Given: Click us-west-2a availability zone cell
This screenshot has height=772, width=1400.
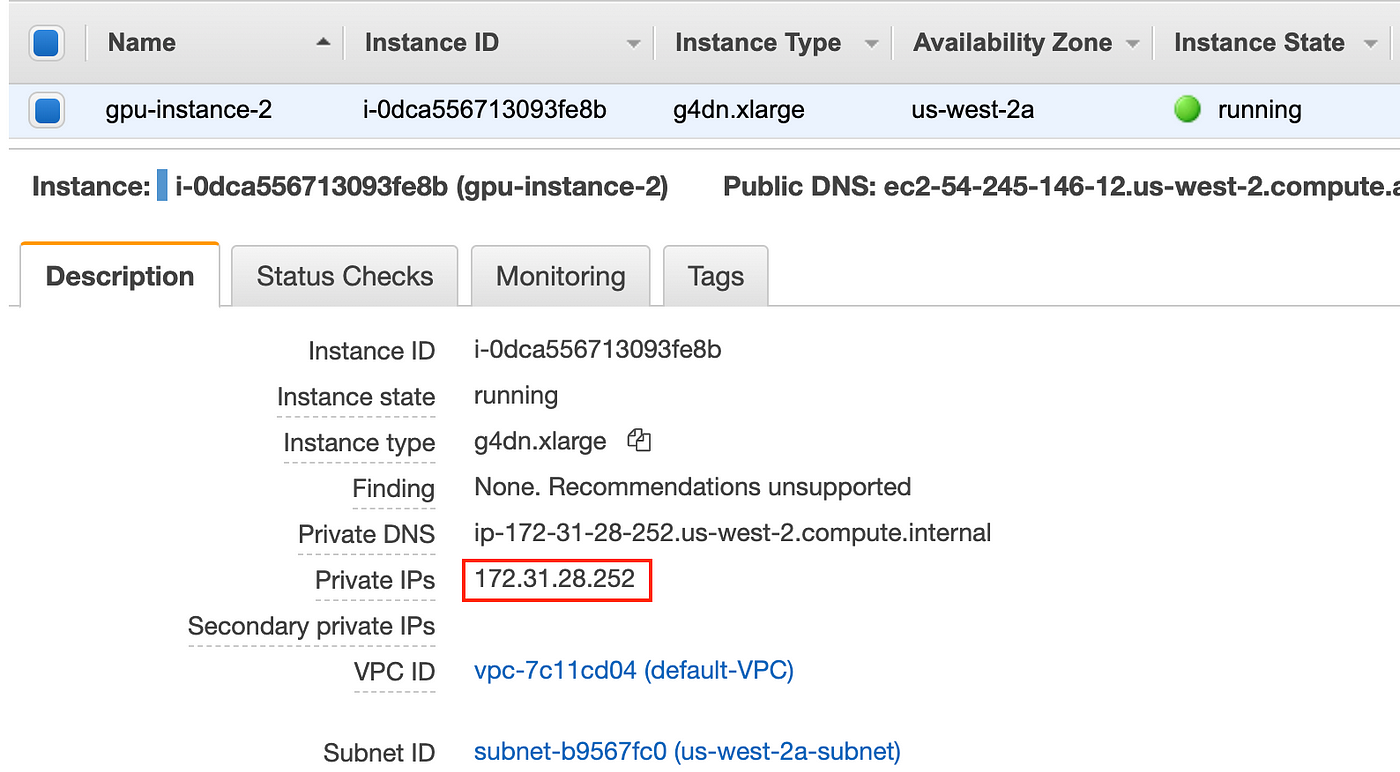Looking at the screenshot, I should point(973,110).
